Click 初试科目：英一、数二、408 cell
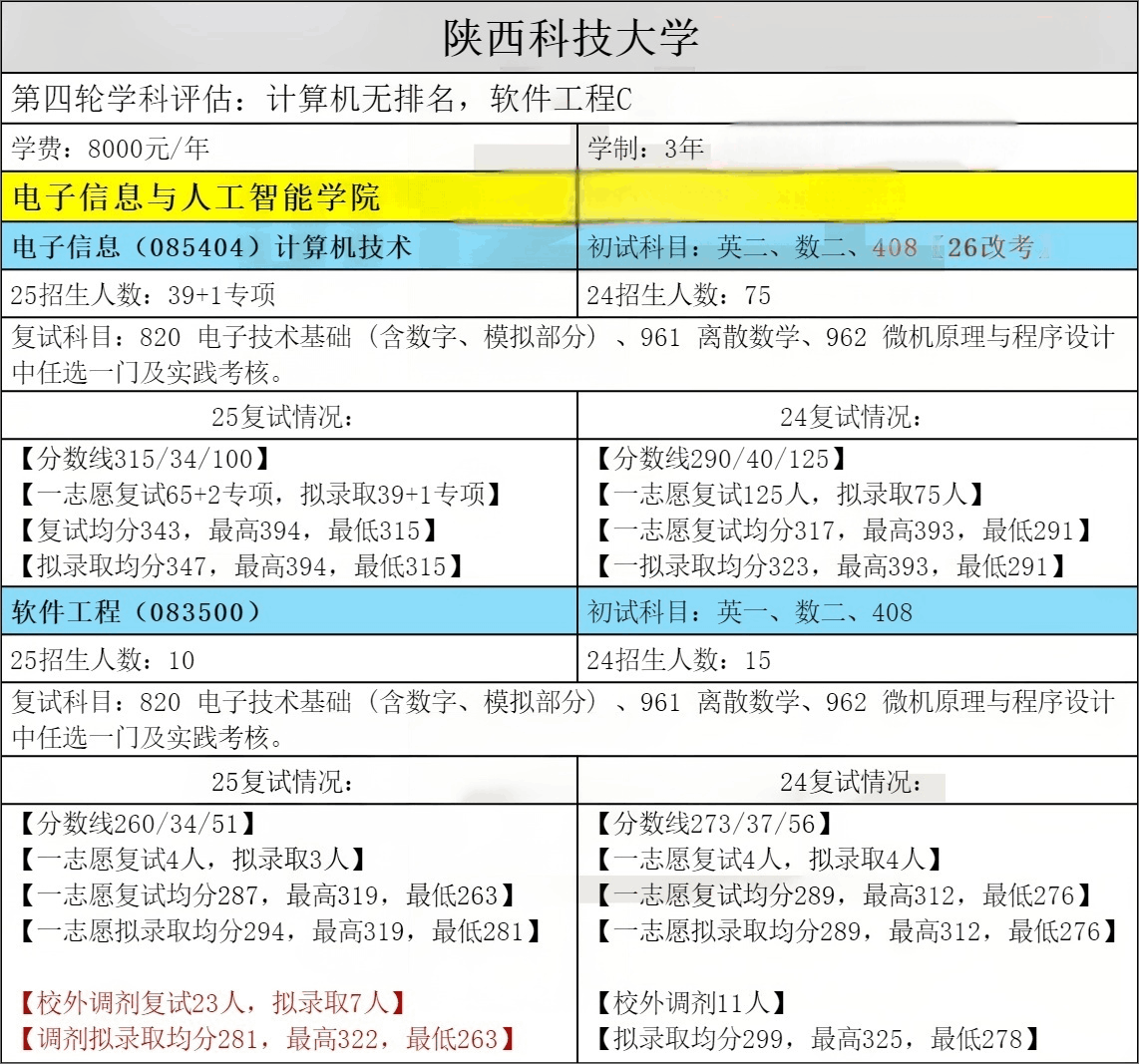 tap(750, 612)
